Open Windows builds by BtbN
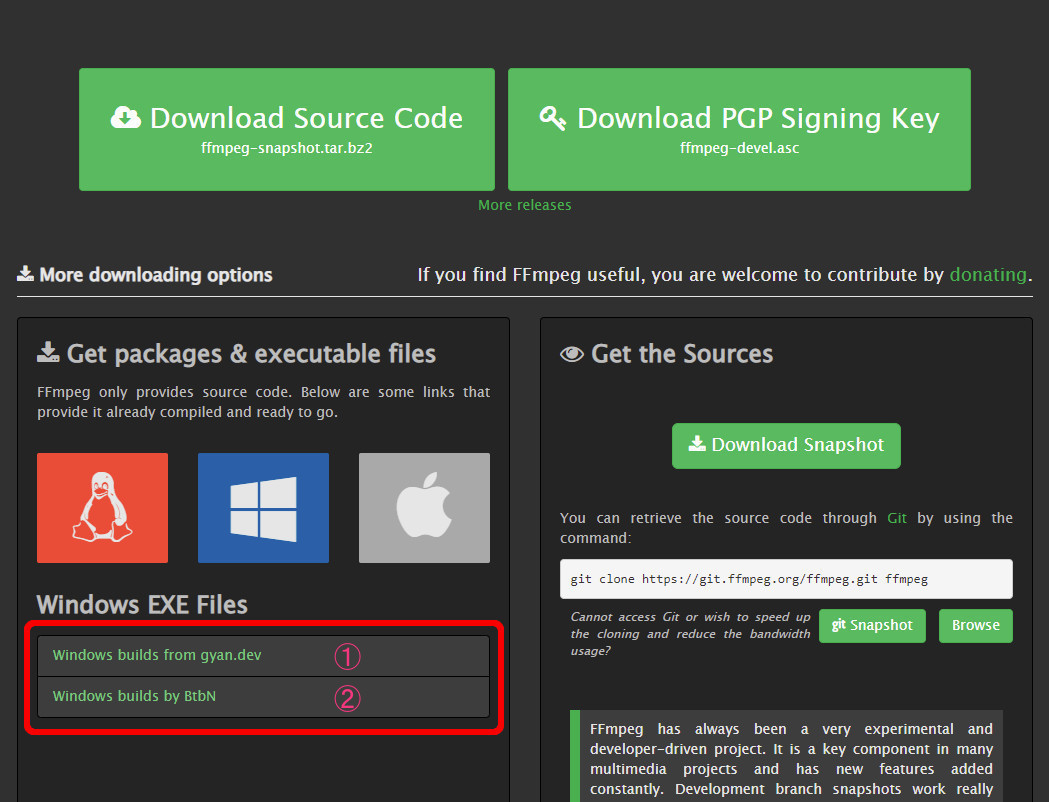The width and height of the screenshot is (1049, 802). point(134,696)
